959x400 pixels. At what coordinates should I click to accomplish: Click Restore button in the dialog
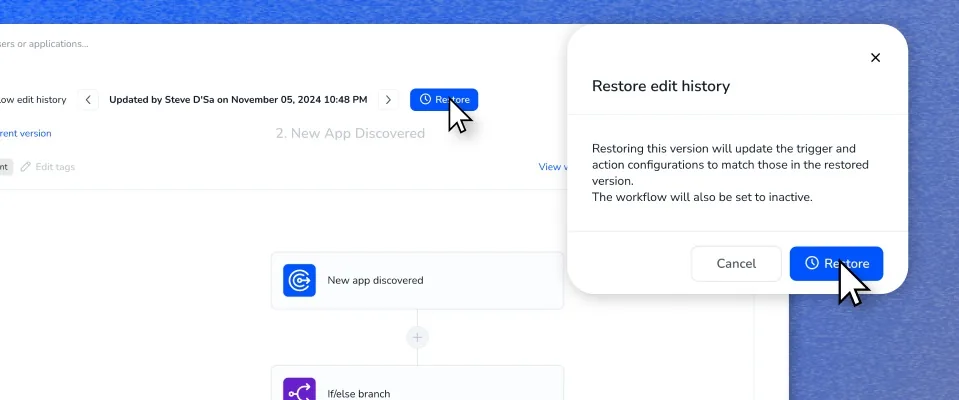(x=836, y=264)
